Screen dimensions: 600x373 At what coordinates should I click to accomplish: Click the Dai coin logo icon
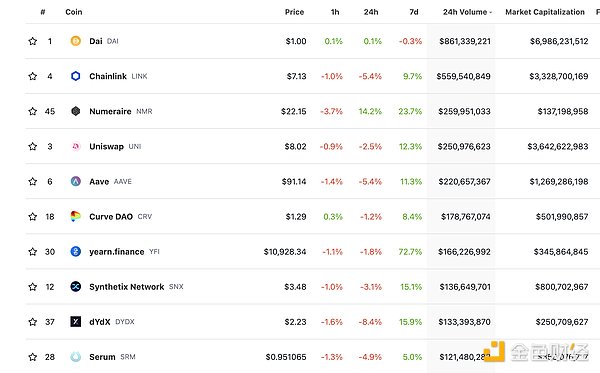tap(76, 41)
